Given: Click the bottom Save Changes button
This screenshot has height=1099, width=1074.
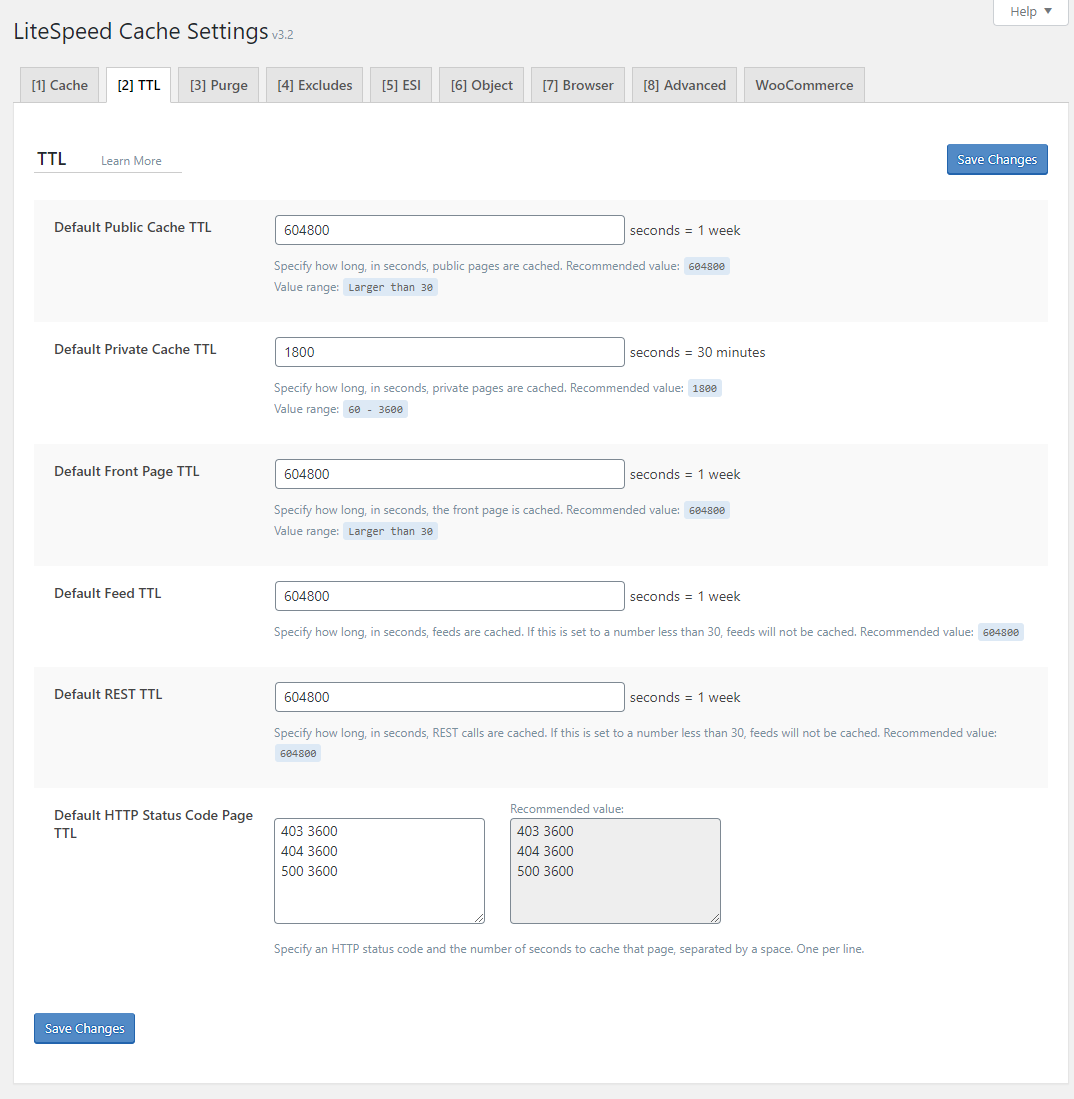Looking at the screenshot, I should click(84, 1028).
